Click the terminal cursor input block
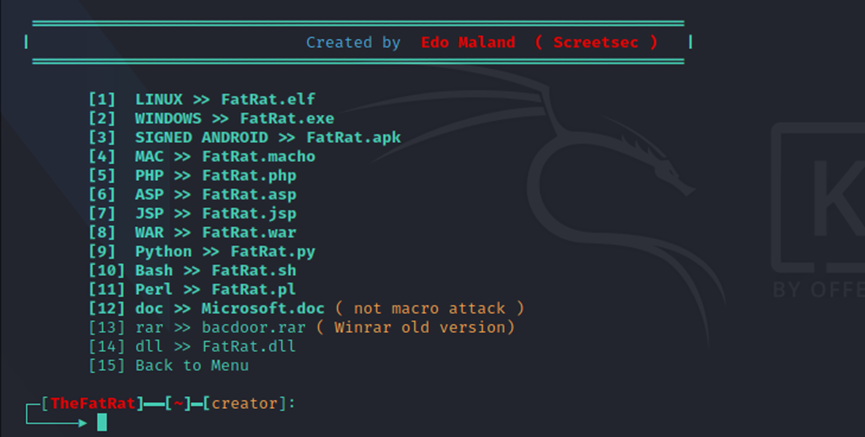 (x=101, y=422)
